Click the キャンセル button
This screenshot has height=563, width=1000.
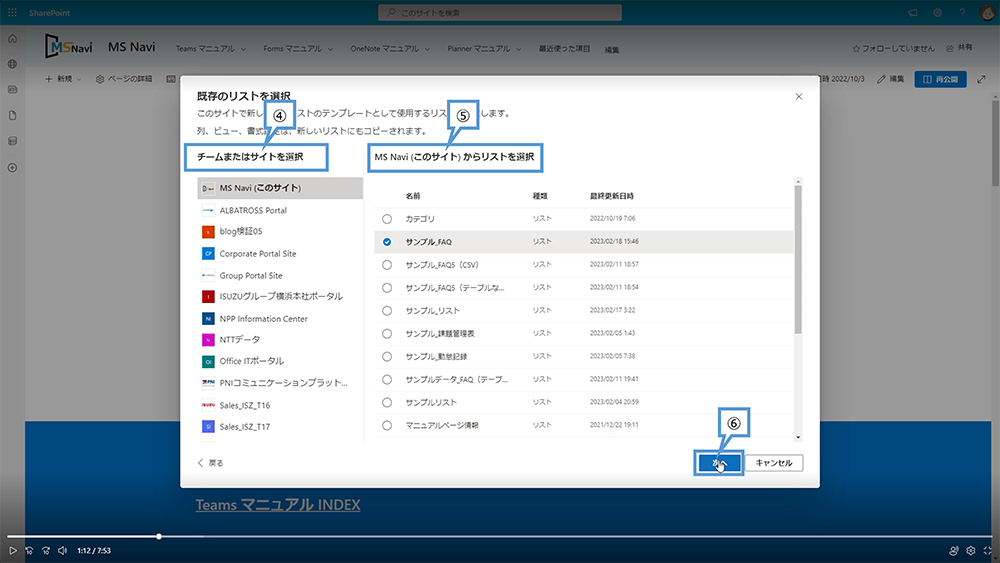pos(774,463)
